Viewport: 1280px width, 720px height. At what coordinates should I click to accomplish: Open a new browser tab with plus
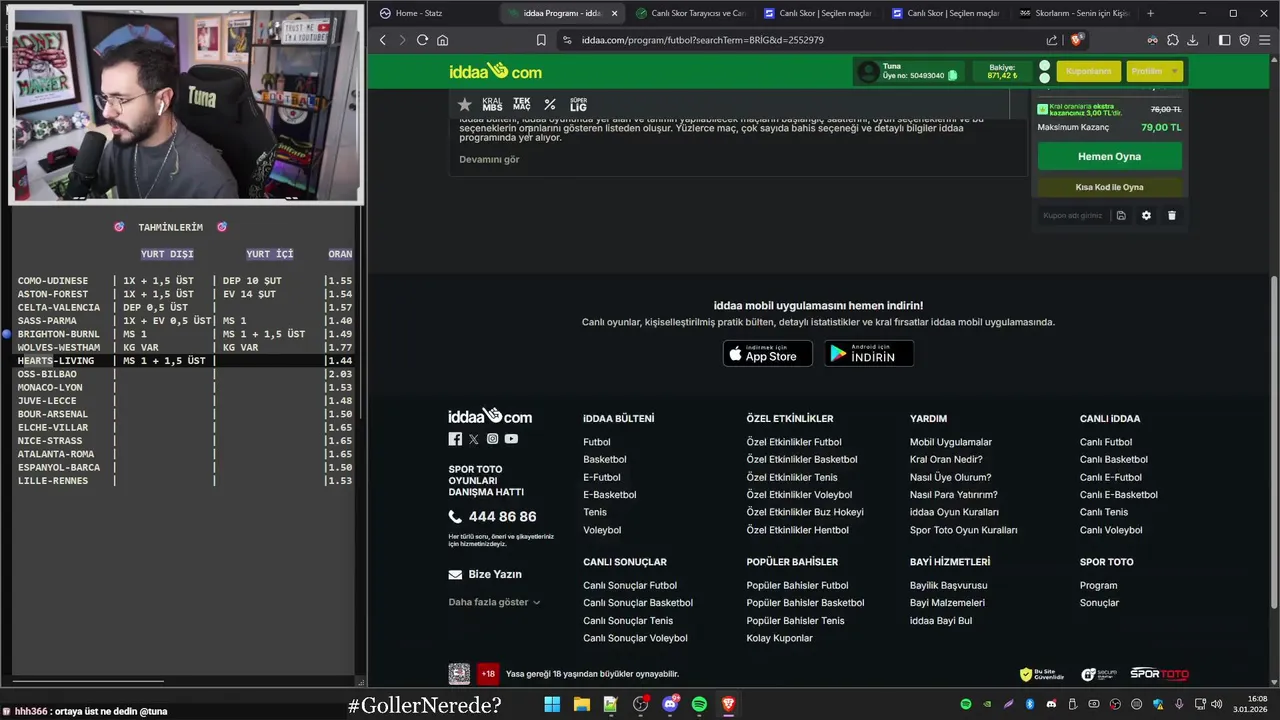click(1150, 13)
